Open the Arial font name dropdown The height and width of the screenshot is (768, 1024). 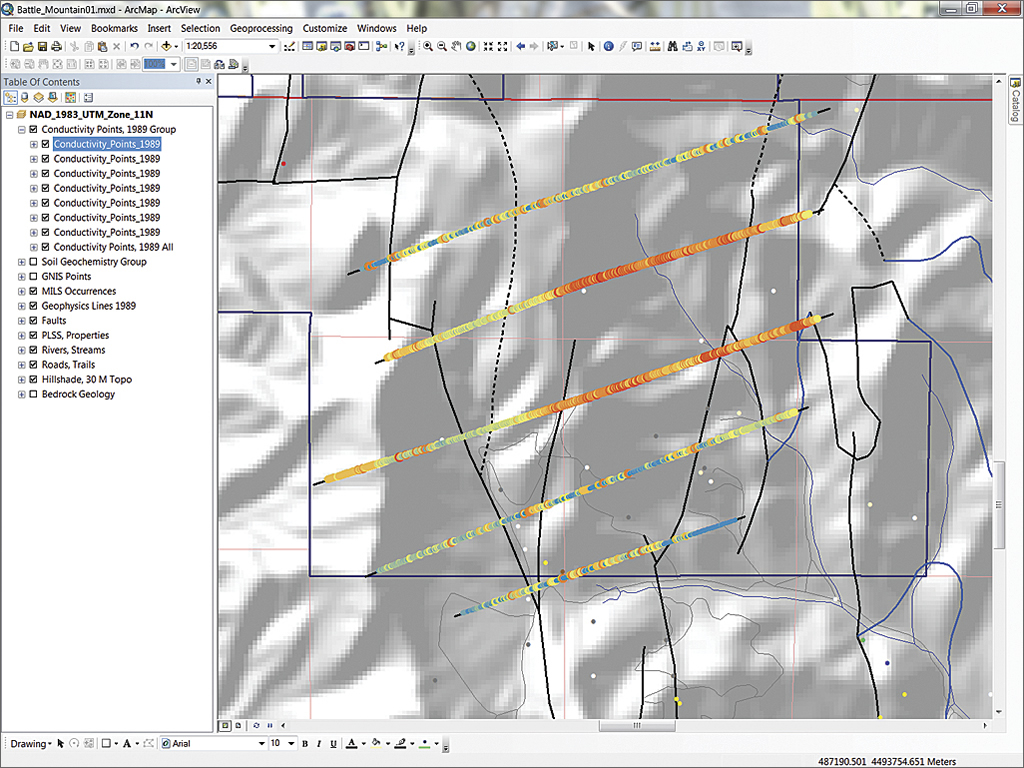(263, 744)
